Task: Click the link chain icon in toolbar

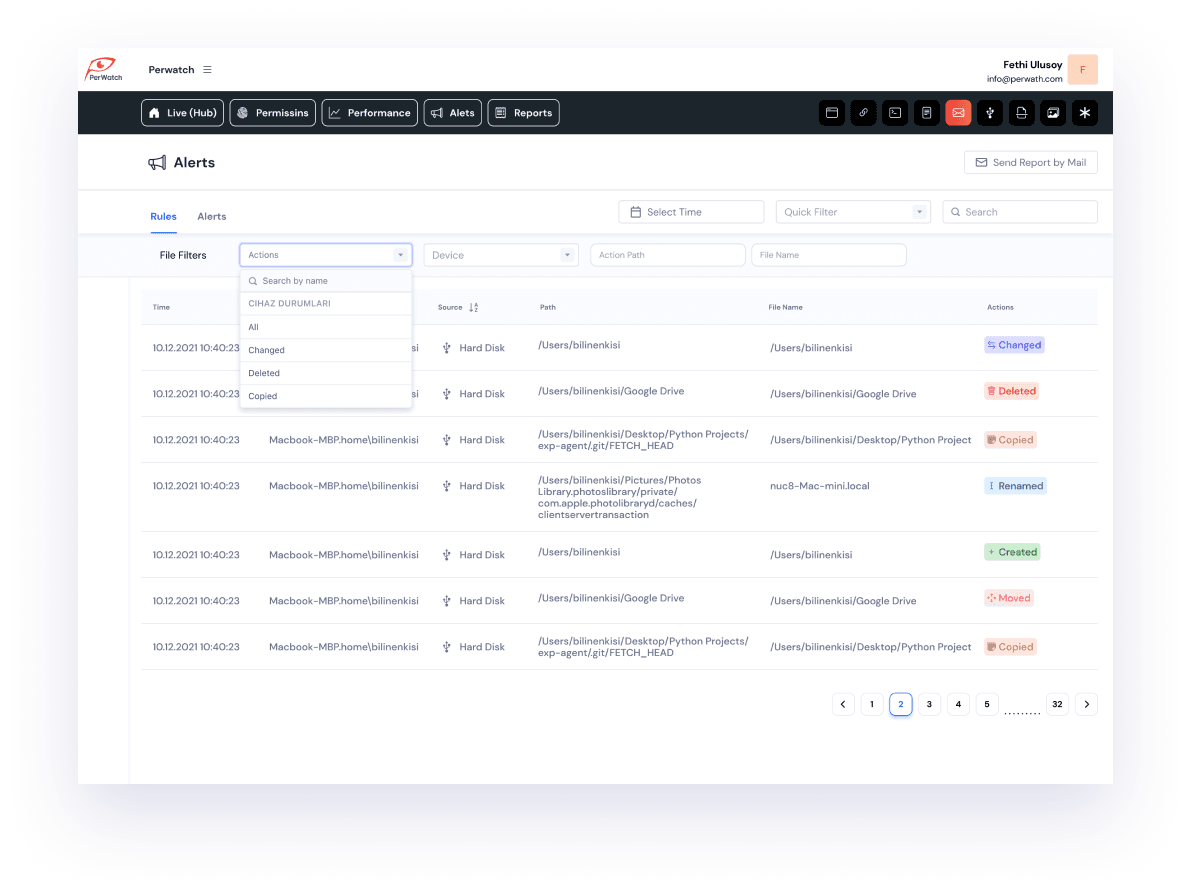Action: tap(864, 113)
